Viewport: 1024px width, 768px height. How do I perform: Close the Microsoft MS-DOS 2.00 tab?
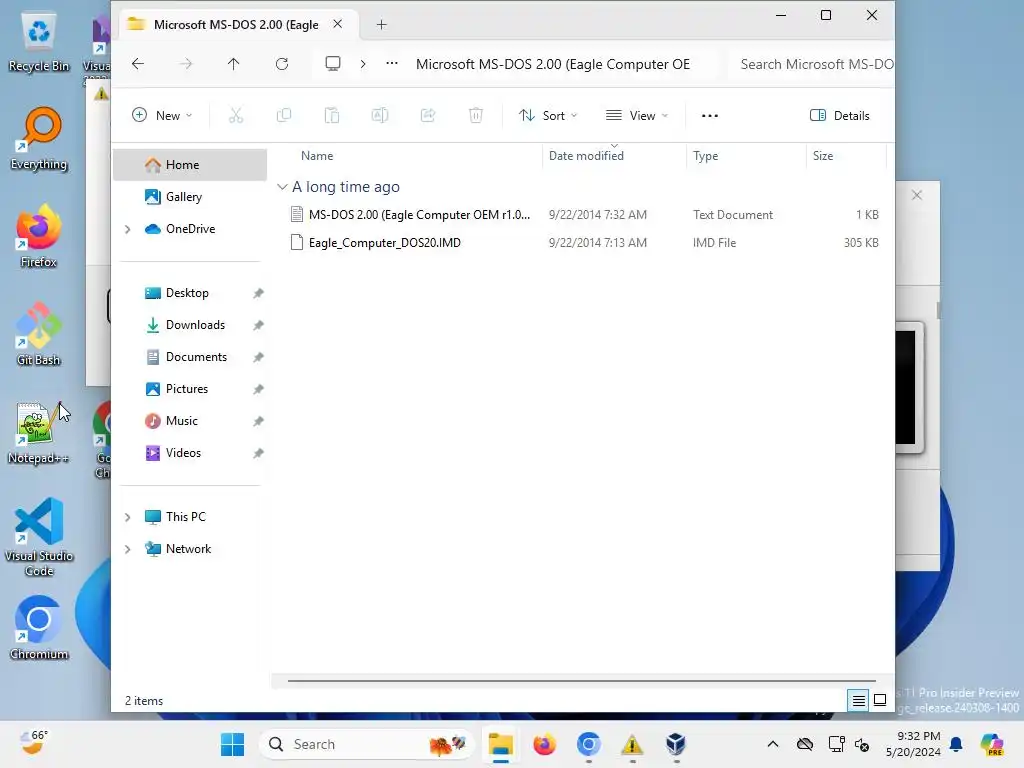(338, 24)
